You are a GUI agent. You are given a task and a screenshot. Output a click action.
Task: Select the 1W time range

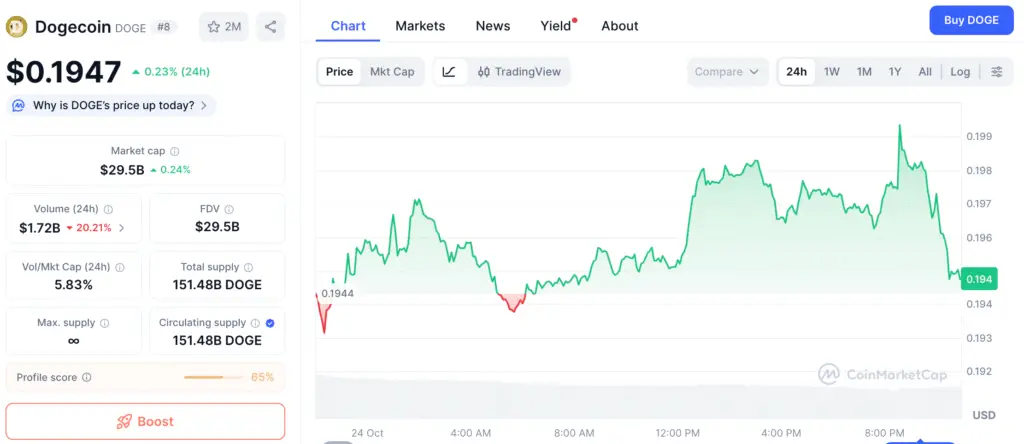click(831, 72)
